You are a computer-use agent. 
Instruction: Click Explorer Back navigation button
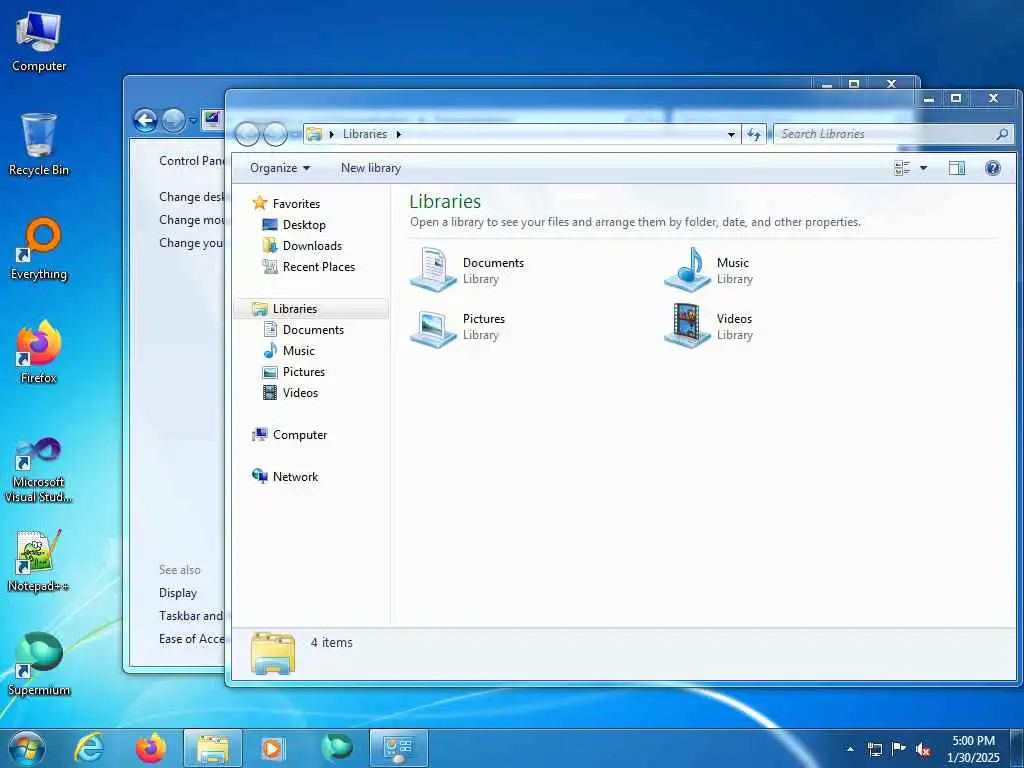248,134
